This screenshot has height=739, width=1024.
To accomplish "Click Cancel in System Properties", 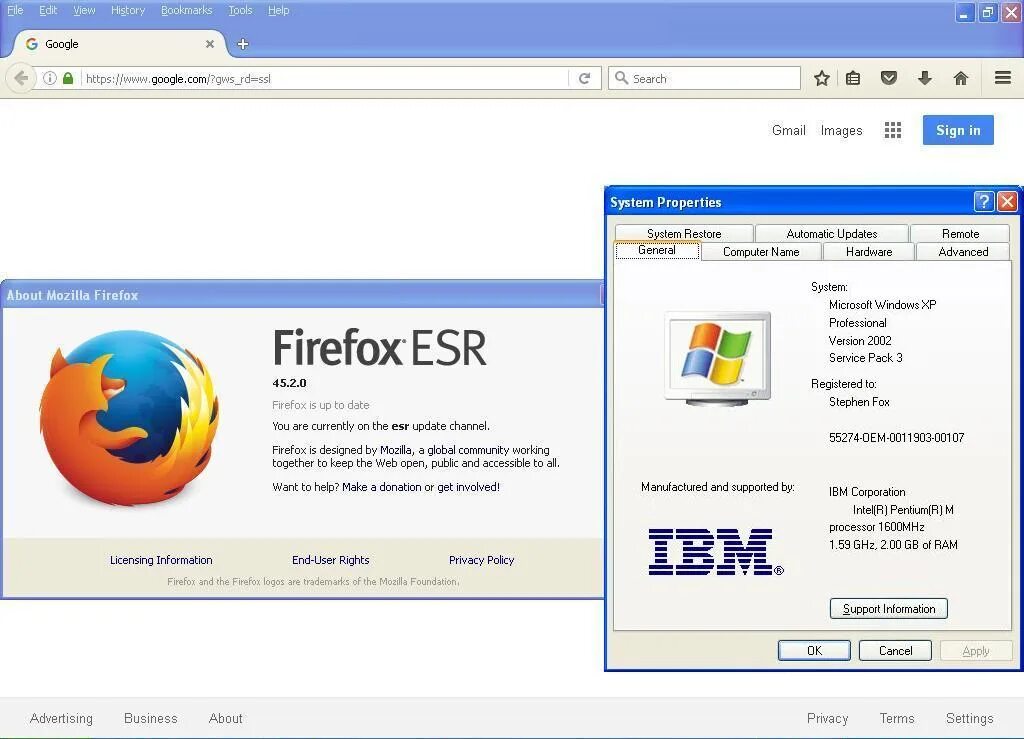I will coord(895,650).
